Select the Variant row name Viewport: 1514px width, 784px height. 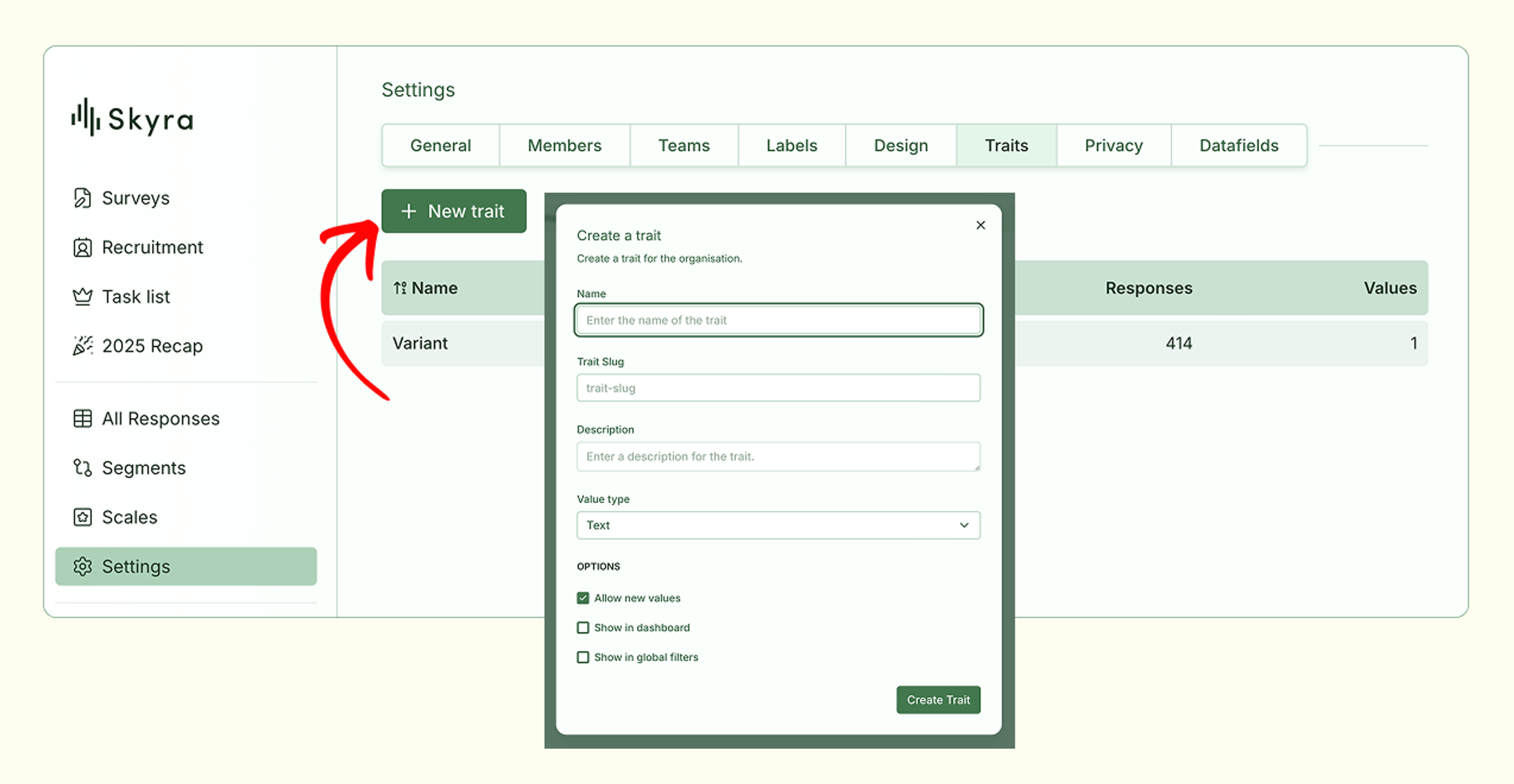420,343
